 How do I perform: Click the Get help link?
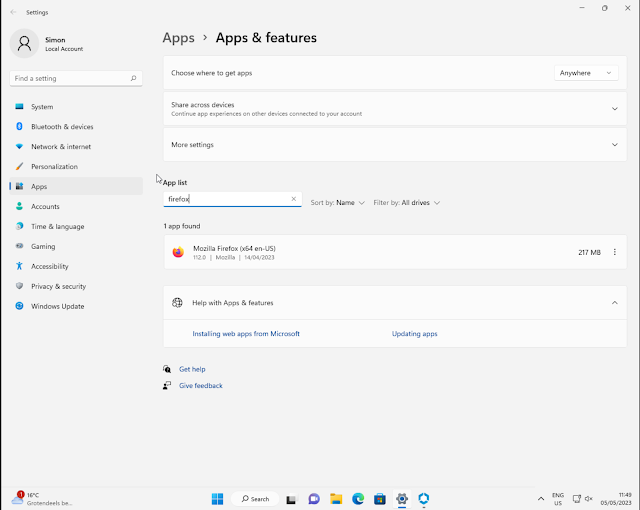coord(192,369)
